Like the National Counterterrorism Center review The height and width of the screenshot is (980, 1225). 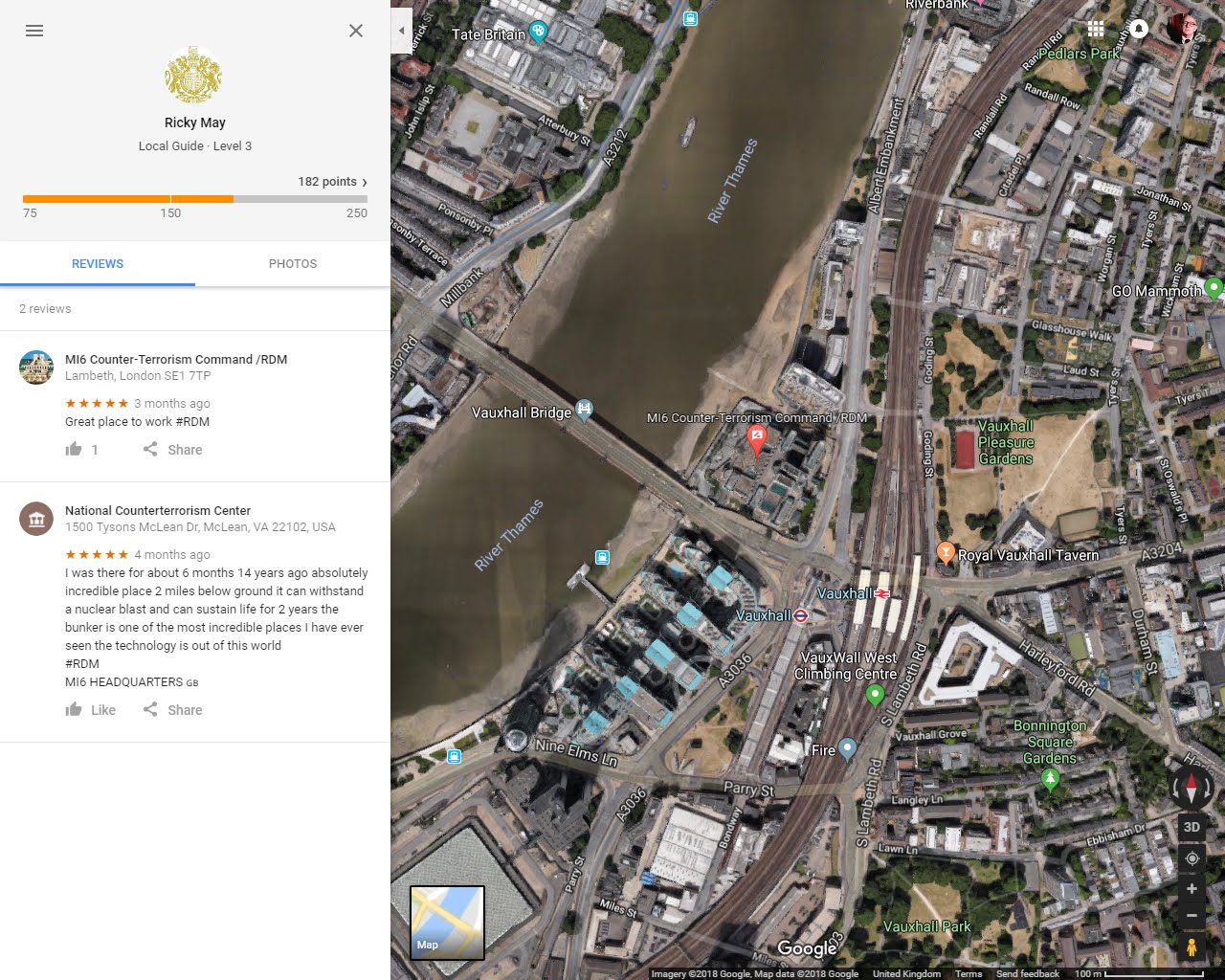pyautogui.click(x=91, y=710)
